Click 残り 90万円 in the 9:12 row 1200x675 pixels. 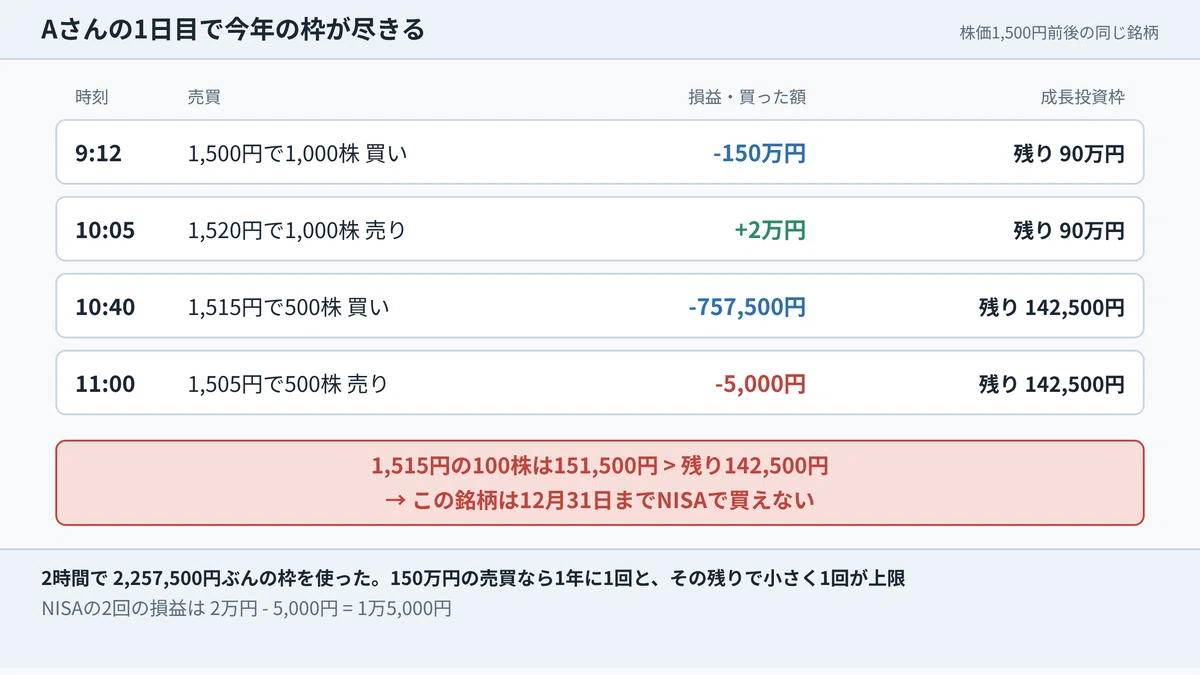point(1069,154)
